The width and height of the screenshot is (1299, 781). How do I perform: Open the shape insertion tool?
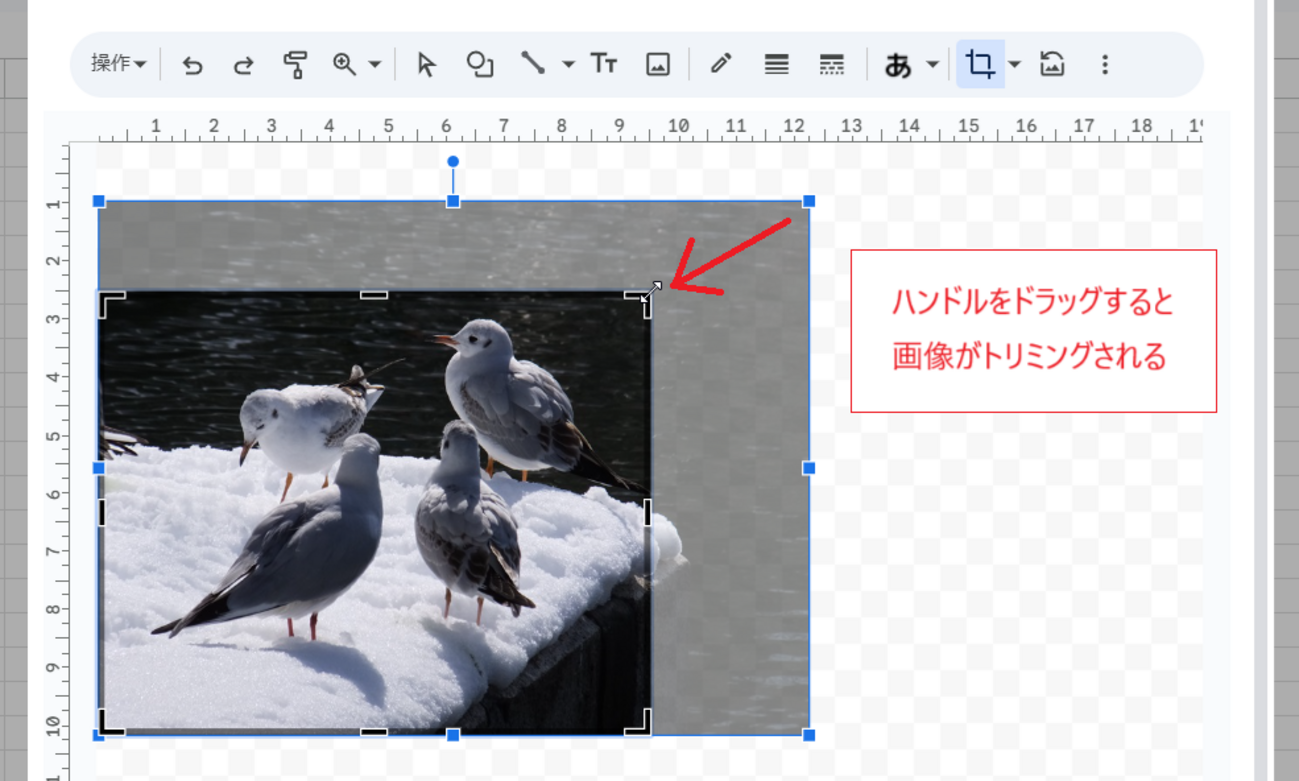coord(480,63)
